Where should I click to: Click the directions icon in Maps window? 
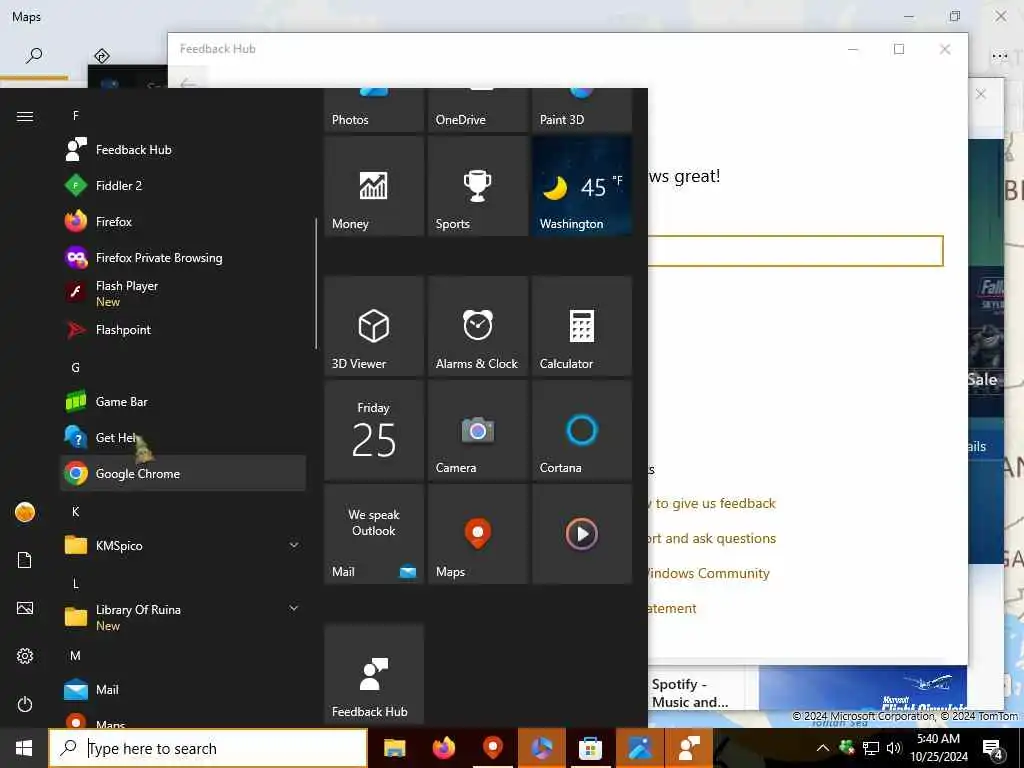point(101,56)
